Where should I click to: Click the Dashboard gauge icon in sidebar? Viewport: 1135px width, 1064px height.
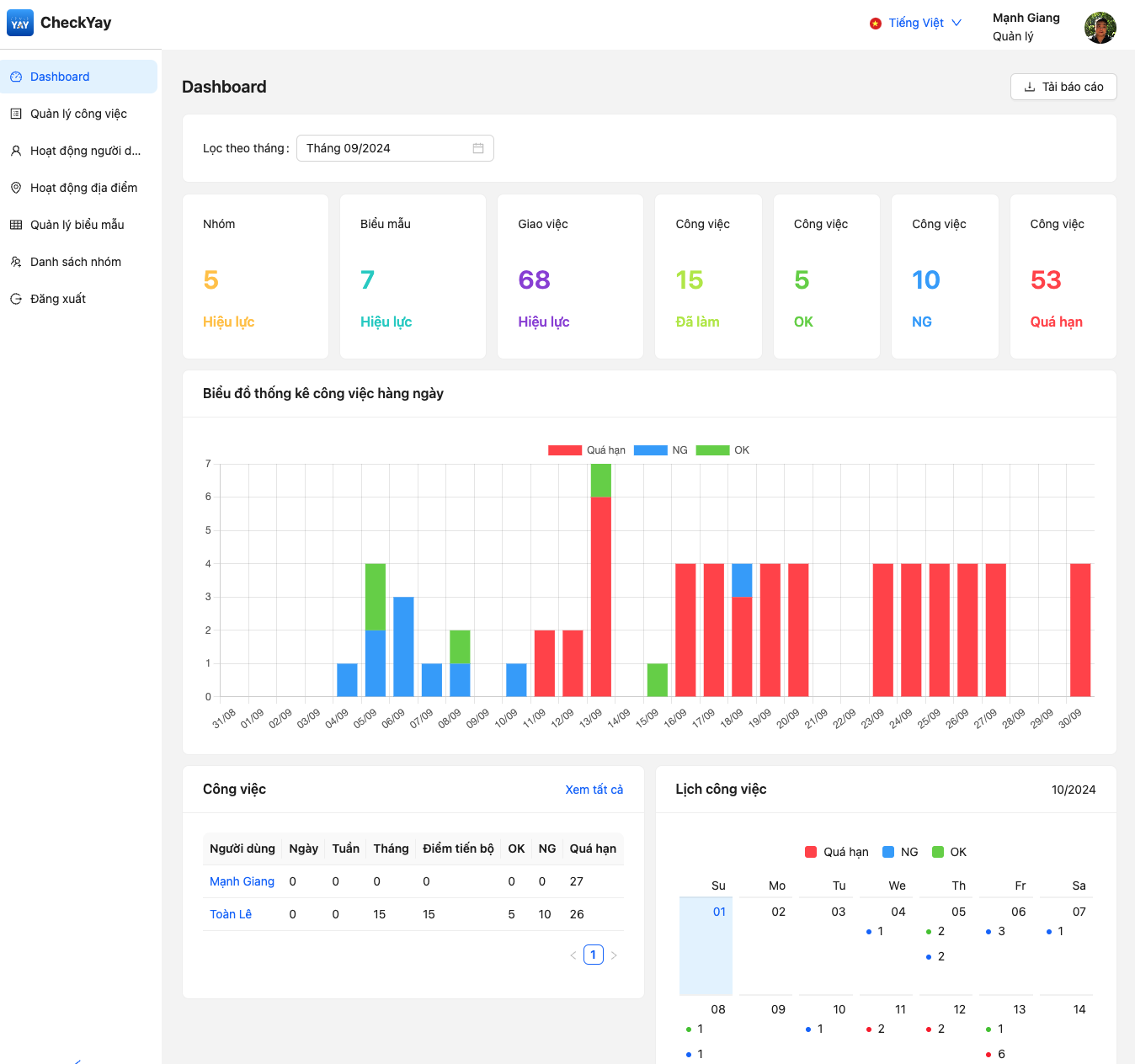tap(16, 77)
